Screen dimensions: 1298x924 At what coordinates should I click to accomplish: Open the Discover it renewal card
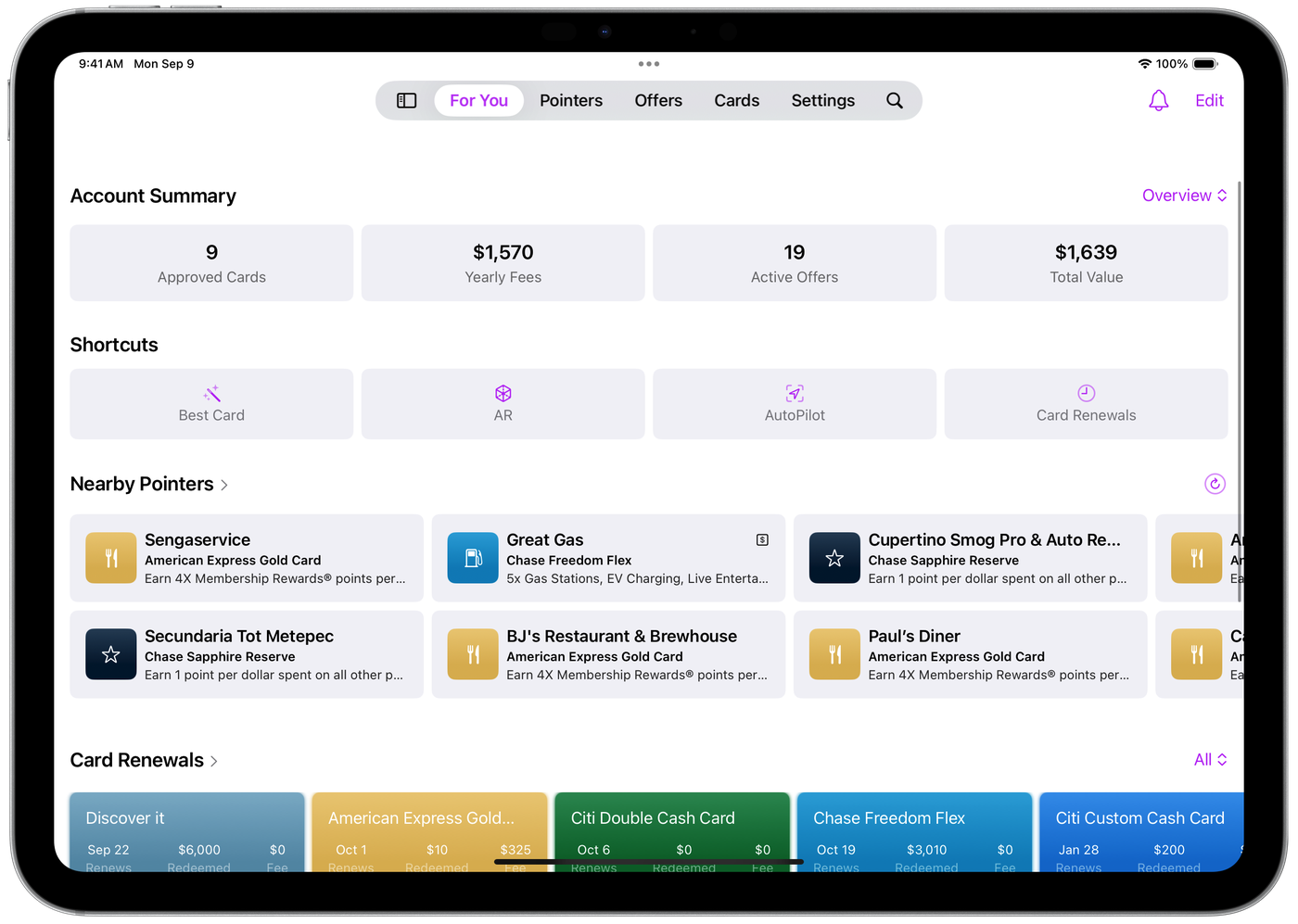187,832
